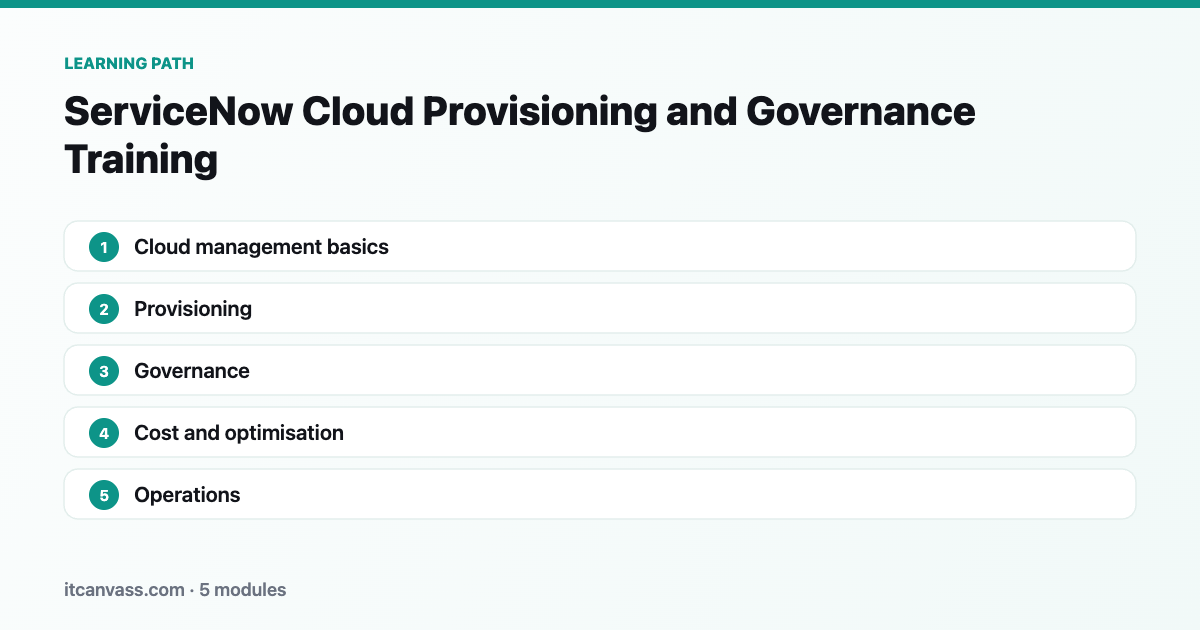Select the number 1 circle badge
The height and width of the screenshot is (630, 1200).
[x=104, y=246]
